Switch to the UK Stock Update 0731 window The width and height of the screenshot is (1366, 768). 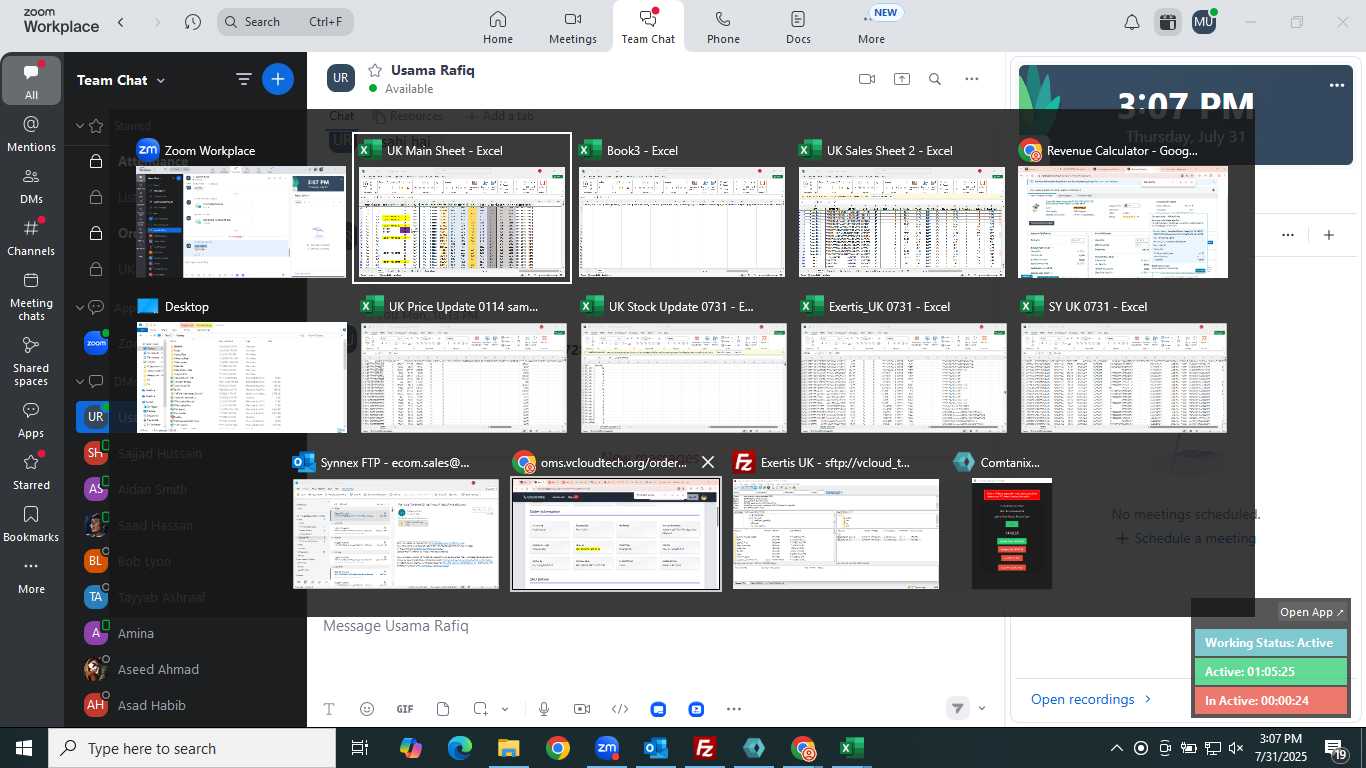tap(684, 365)
